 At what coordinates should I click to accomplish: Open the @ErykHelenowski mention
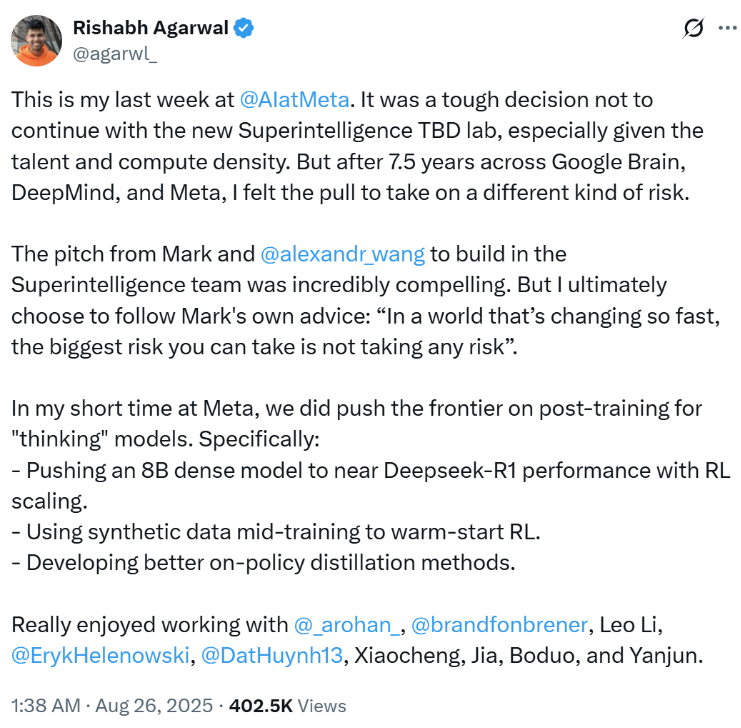pos(99,655)
